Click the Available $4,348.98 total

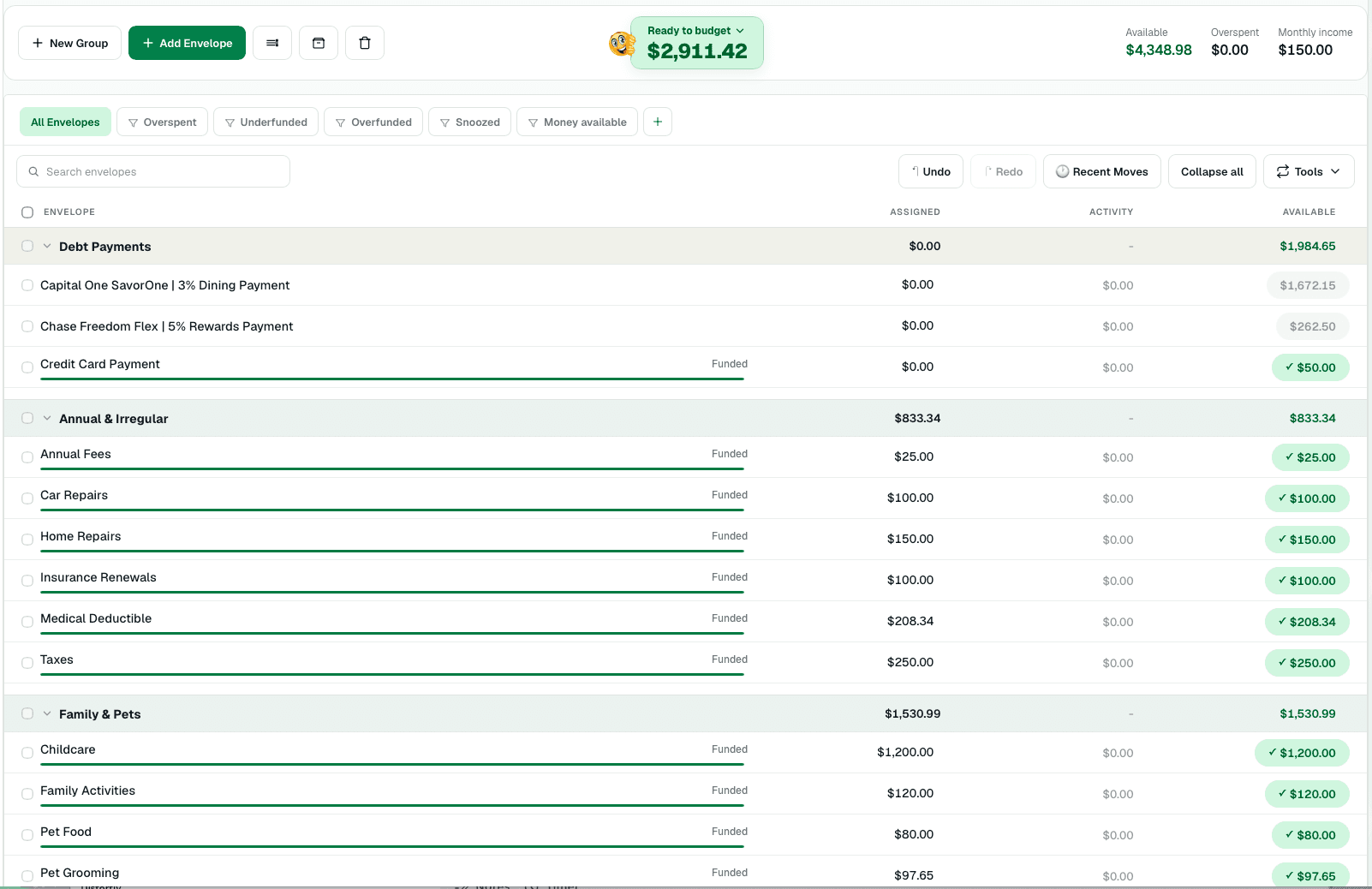(1159, 50)
